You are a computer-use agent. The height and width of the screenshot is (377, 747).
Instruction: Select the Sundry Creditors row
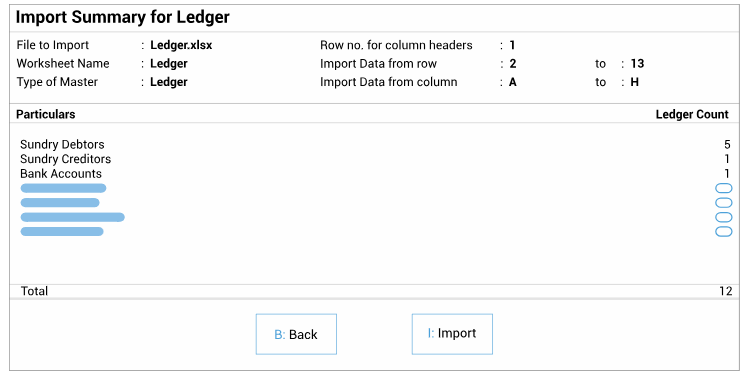pyautogui.click(x=375, y=159)
